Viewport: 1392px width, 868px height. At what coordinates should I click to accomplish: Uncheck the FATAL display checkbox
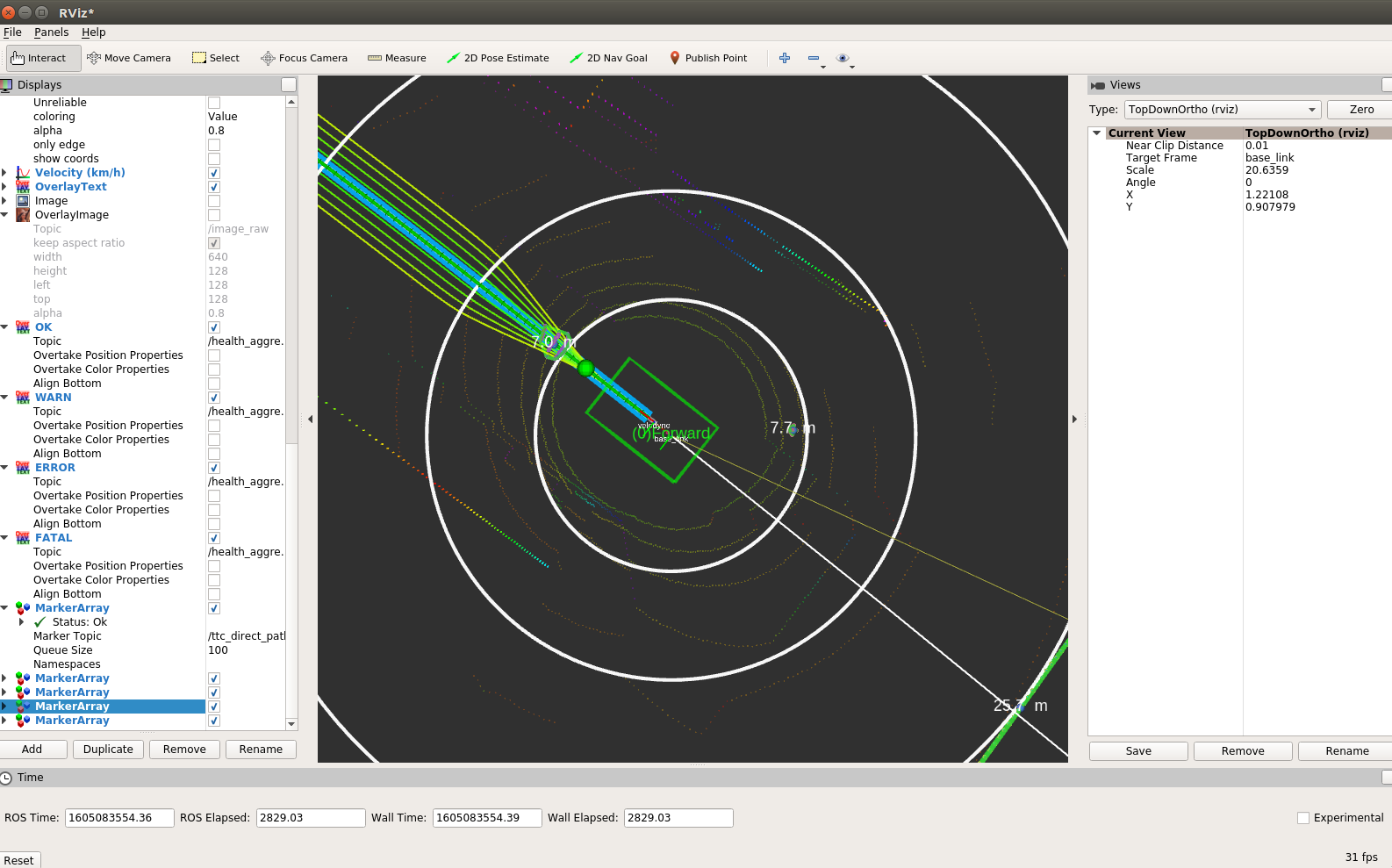pos(214,538)
